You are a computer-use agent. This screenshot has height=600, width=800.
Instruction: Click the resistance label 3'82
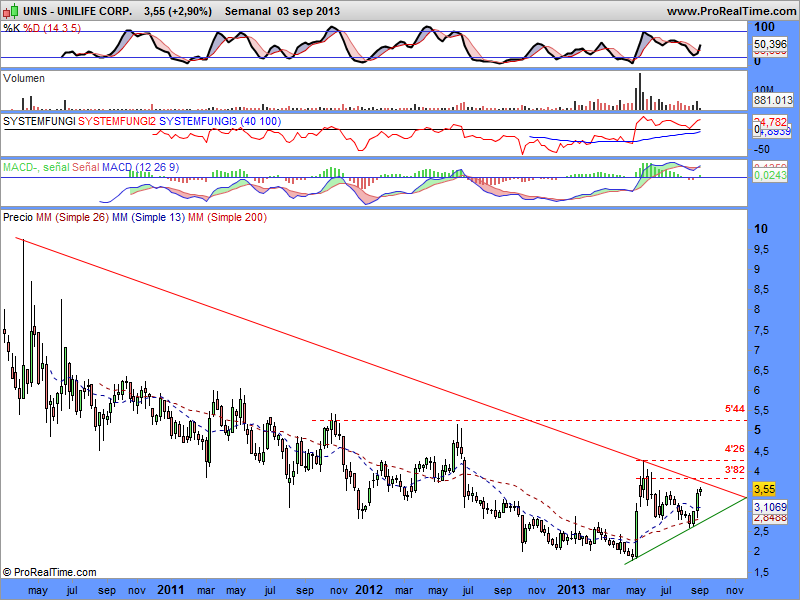(x=735, y=469)
